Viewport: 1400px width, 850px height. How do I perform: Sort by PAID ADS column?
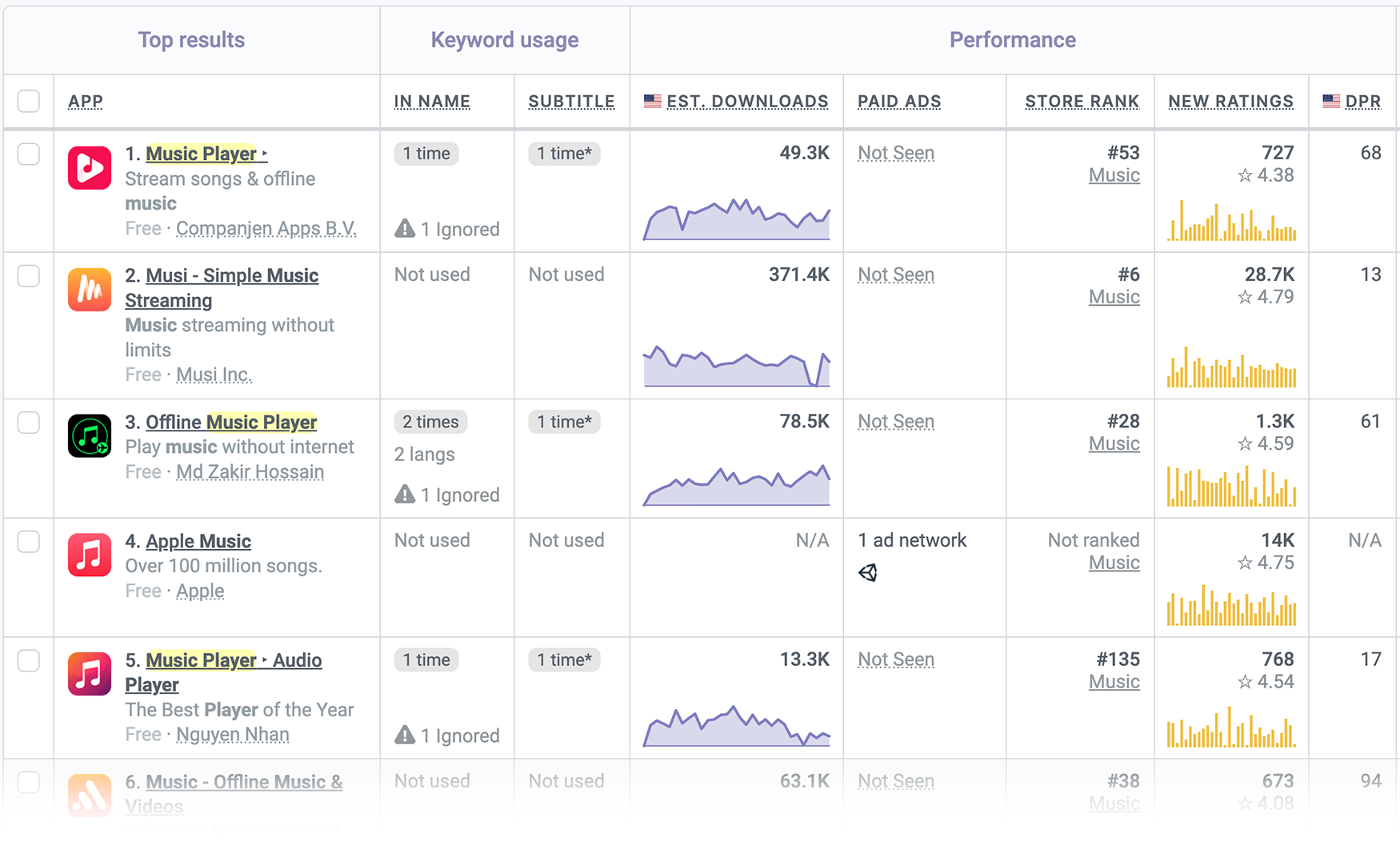899,102
